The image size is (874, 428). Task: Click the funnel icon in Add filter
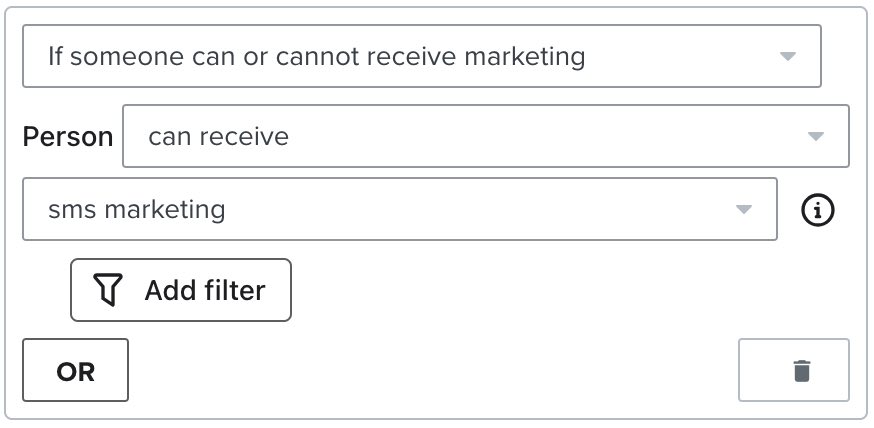coord(108,290)
